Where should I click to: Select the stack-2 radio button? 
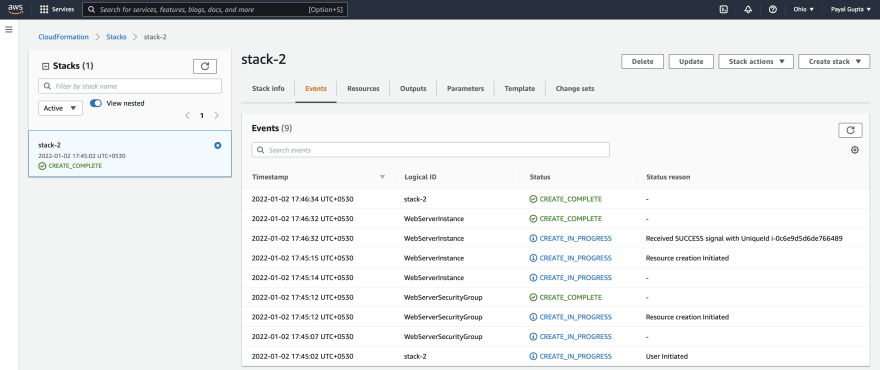pyautogui.click(x=218, y=145)
